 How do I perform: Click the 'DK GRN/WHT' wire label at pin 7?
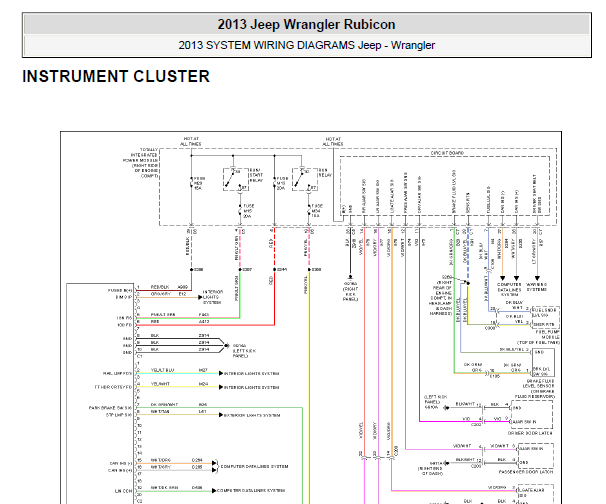[x=164, y=404]
